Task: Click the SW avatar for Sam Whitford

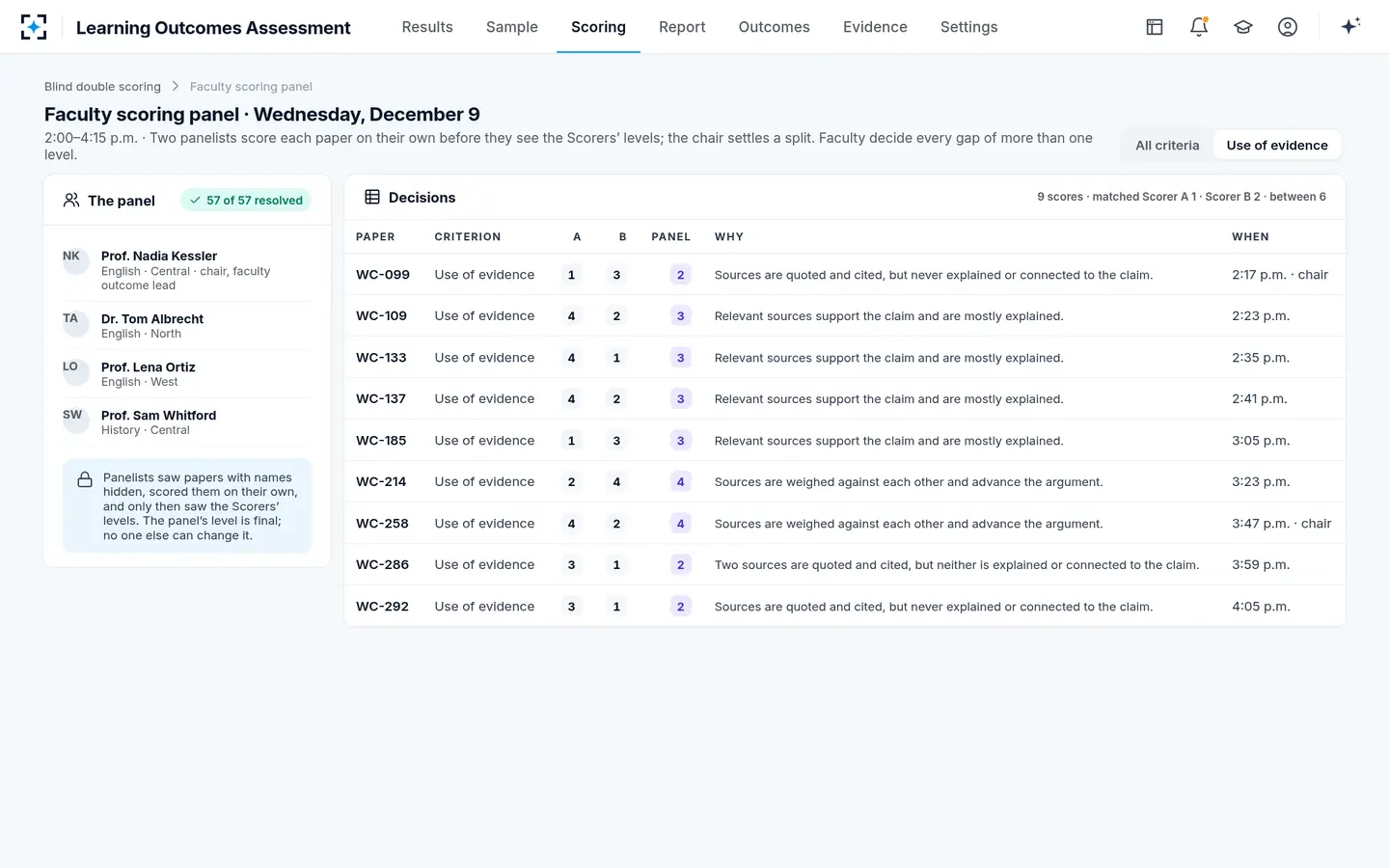Action: pos(75,420)
